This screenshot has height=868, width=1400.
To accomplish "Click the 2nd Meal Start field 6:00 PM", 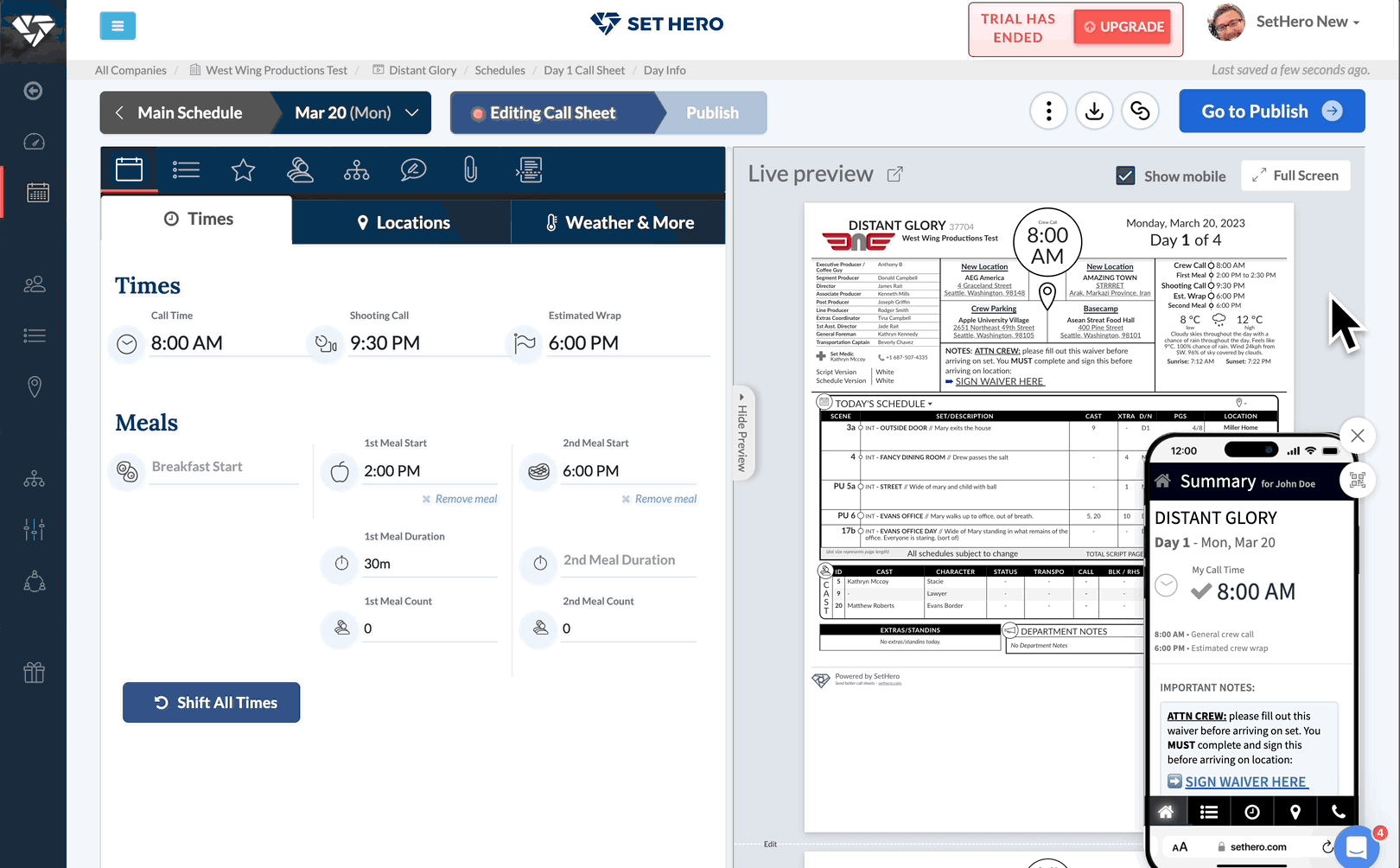I will 629,471.
